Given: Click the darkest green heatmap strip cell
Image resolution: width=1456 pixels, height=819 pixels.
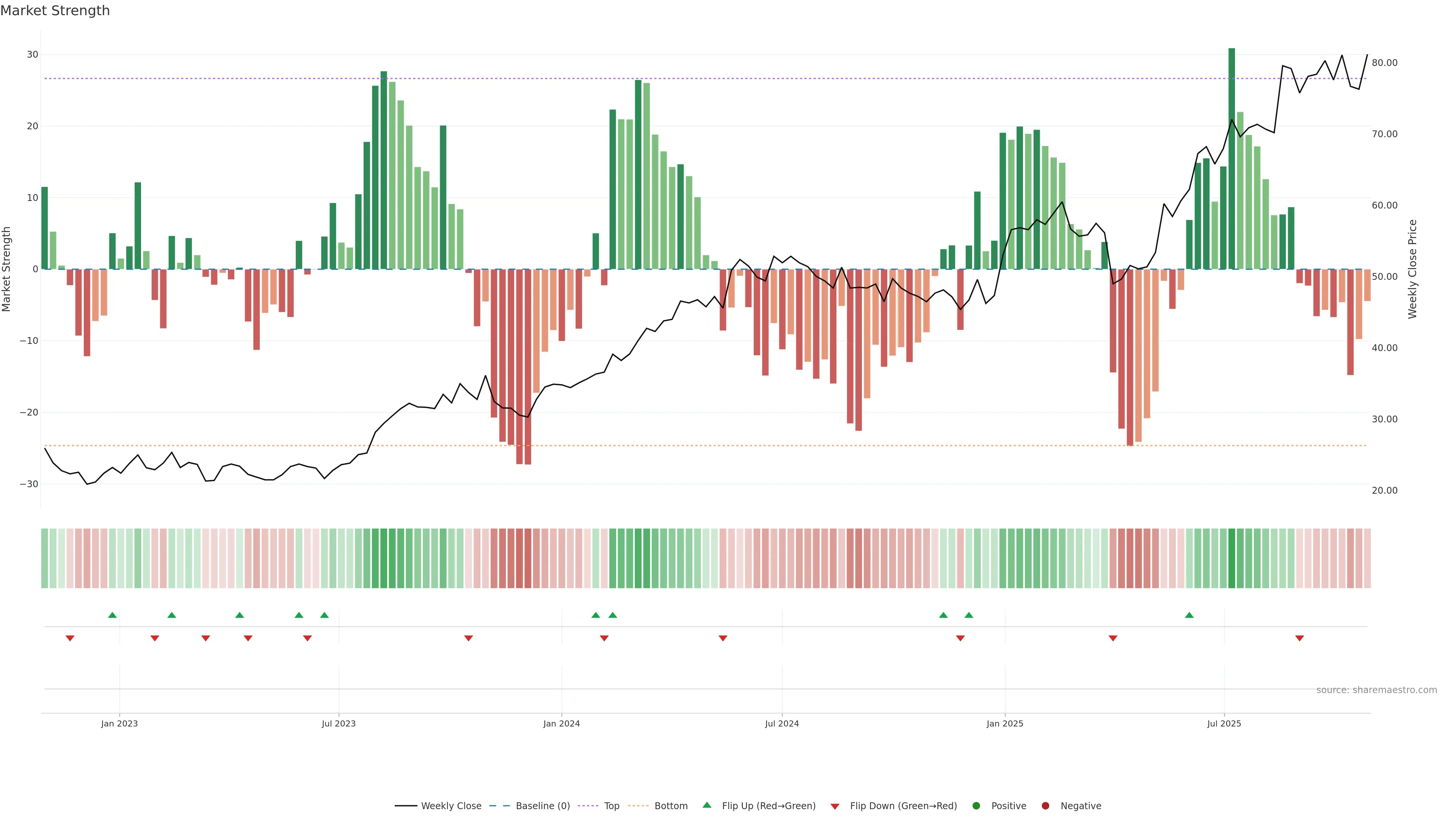Looking at the screenshot, I should point(1232,559).
